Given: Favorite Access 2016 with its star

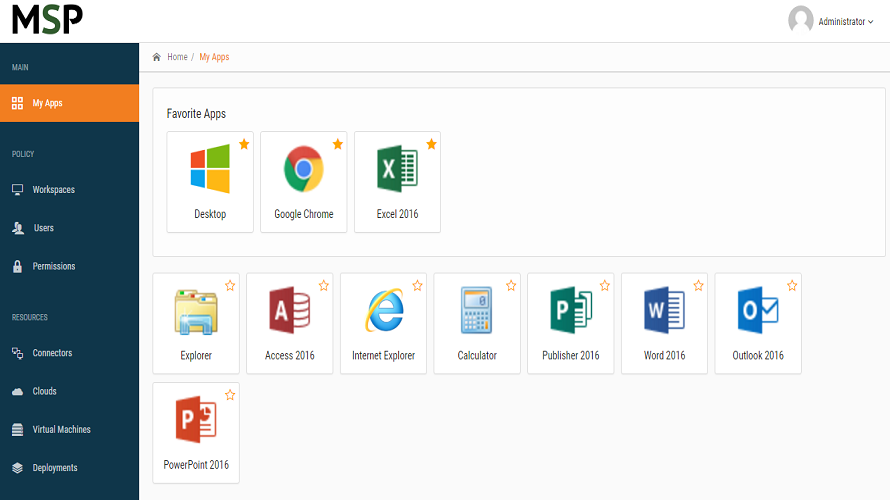Looking at the screenshot, I should click(324, 285).
